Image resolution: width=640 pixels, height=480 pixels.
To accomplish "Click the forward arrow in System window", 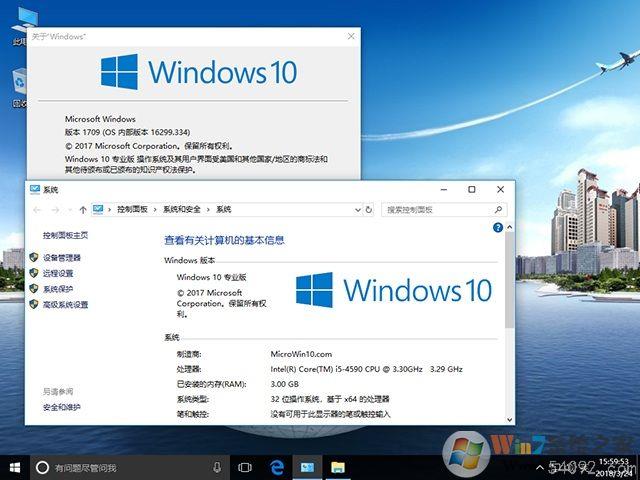I will point(56,210).
